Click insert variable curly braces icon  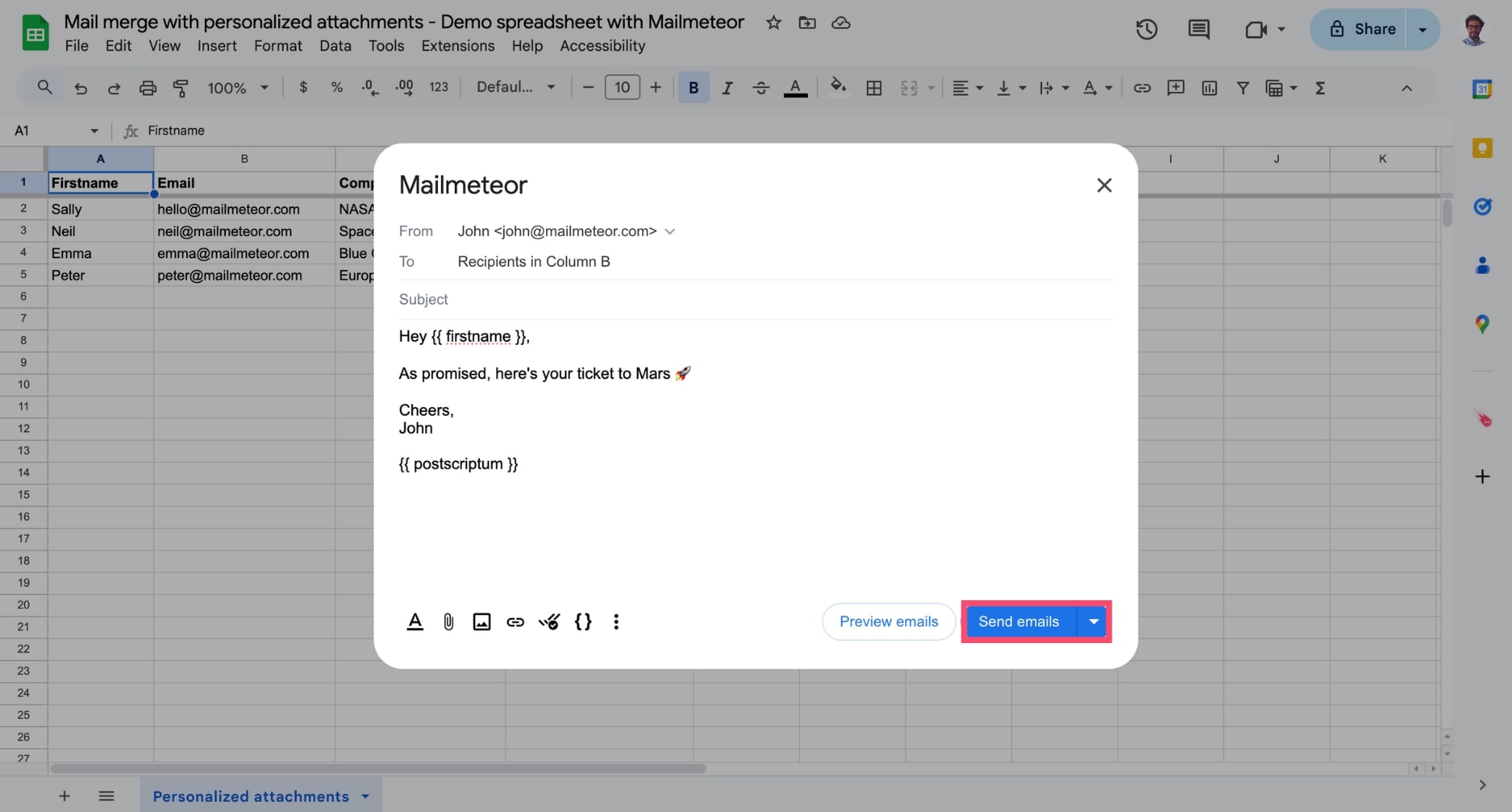tap(583, 621)
